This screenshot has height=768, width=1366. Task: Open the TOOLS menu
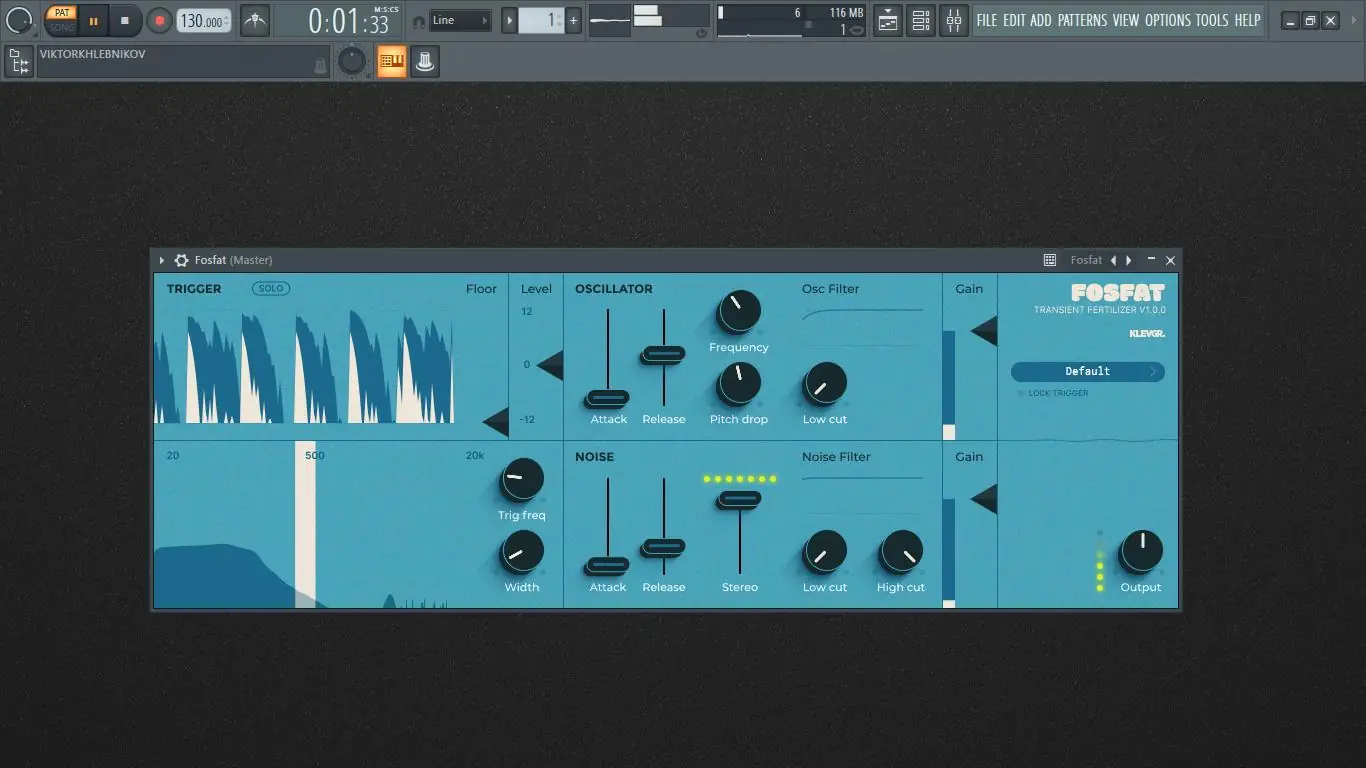1212,20
